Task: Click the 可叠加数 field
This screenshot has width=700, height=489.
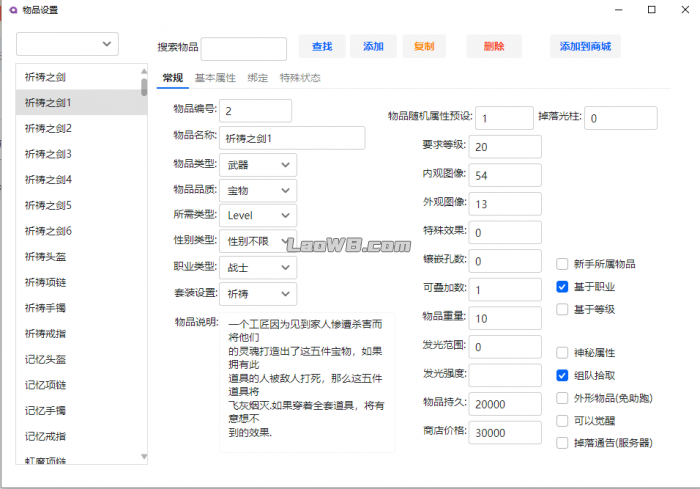Action: [505, 289]
